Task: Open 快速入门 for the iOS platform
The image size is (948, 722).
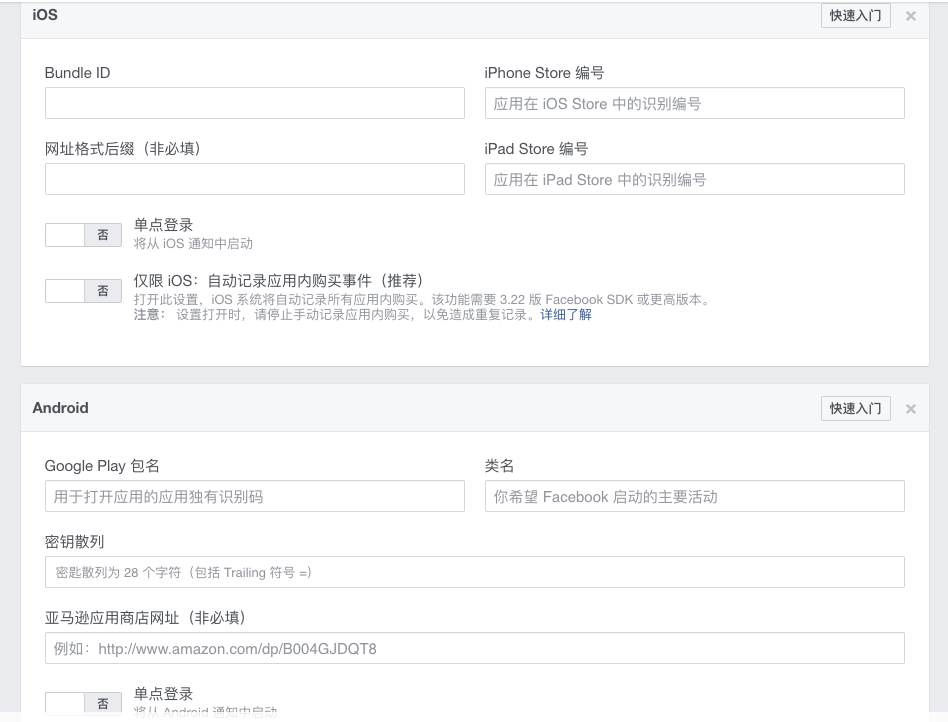Action: [855, 15]
